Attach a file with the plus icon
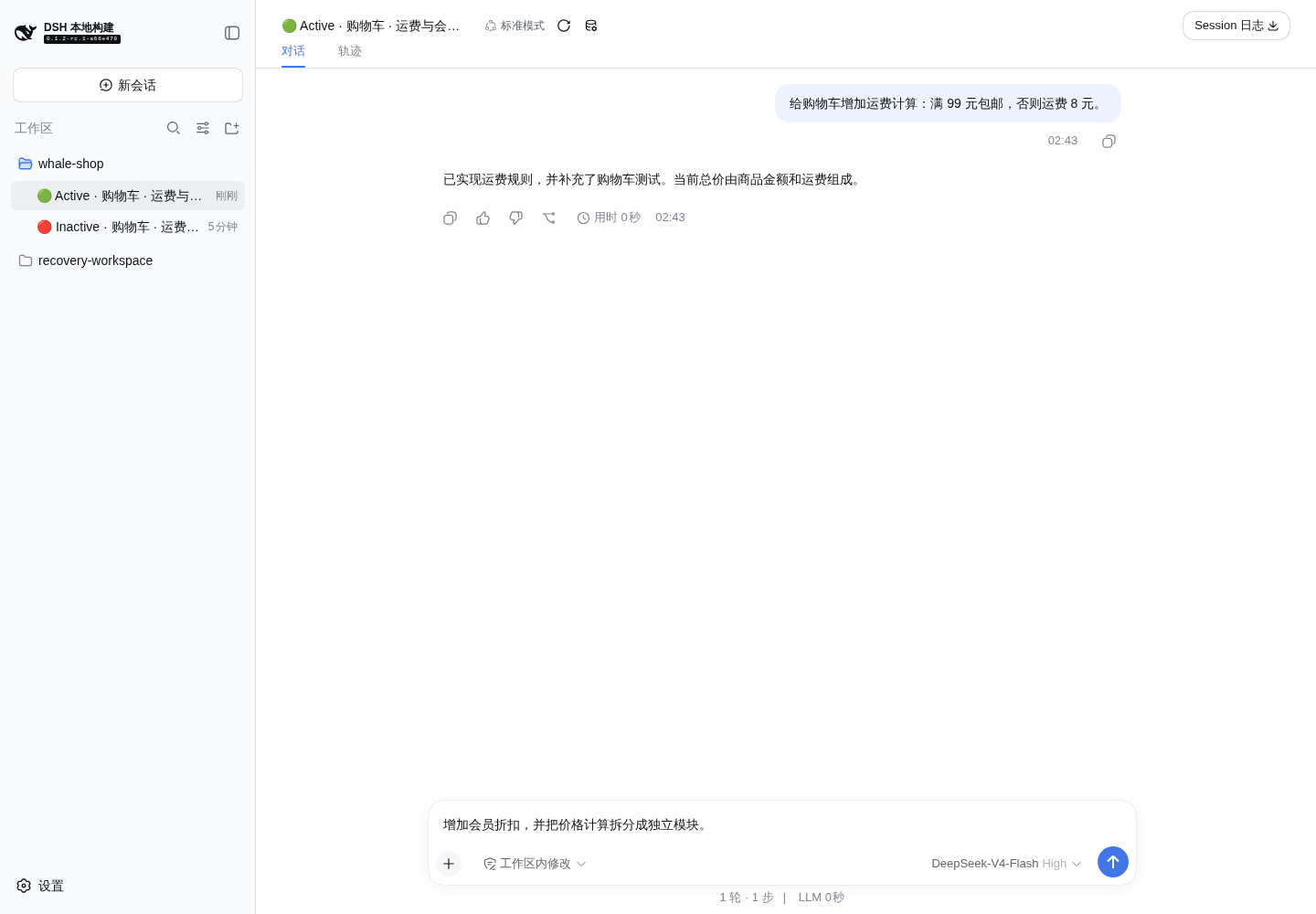 click(449, 864)
